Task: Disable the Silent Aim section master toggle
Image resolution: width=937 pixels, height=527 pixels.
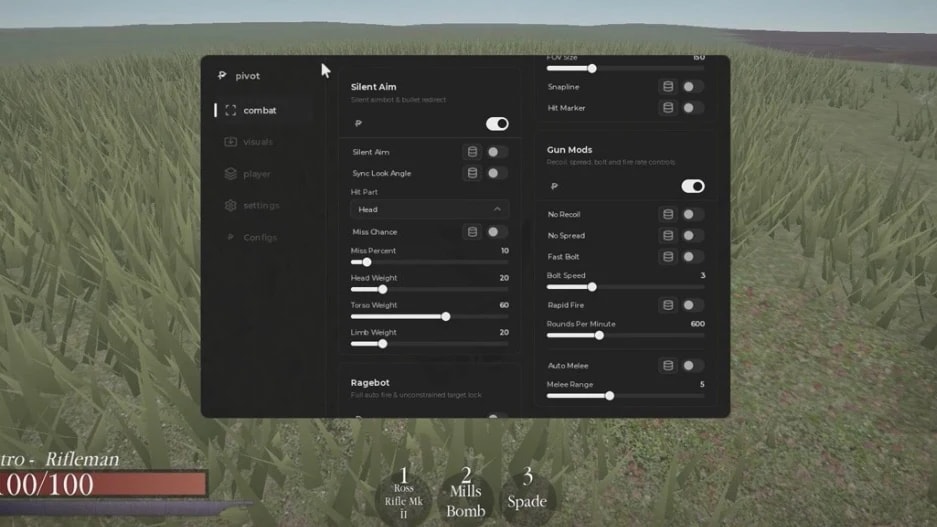Action: click(497, 124)
